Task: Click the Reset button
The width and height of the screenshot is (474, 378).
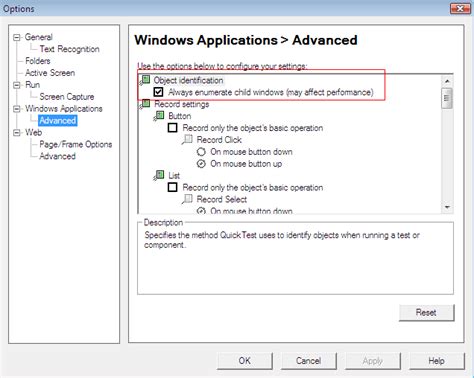Action: [x=426, y=313]
